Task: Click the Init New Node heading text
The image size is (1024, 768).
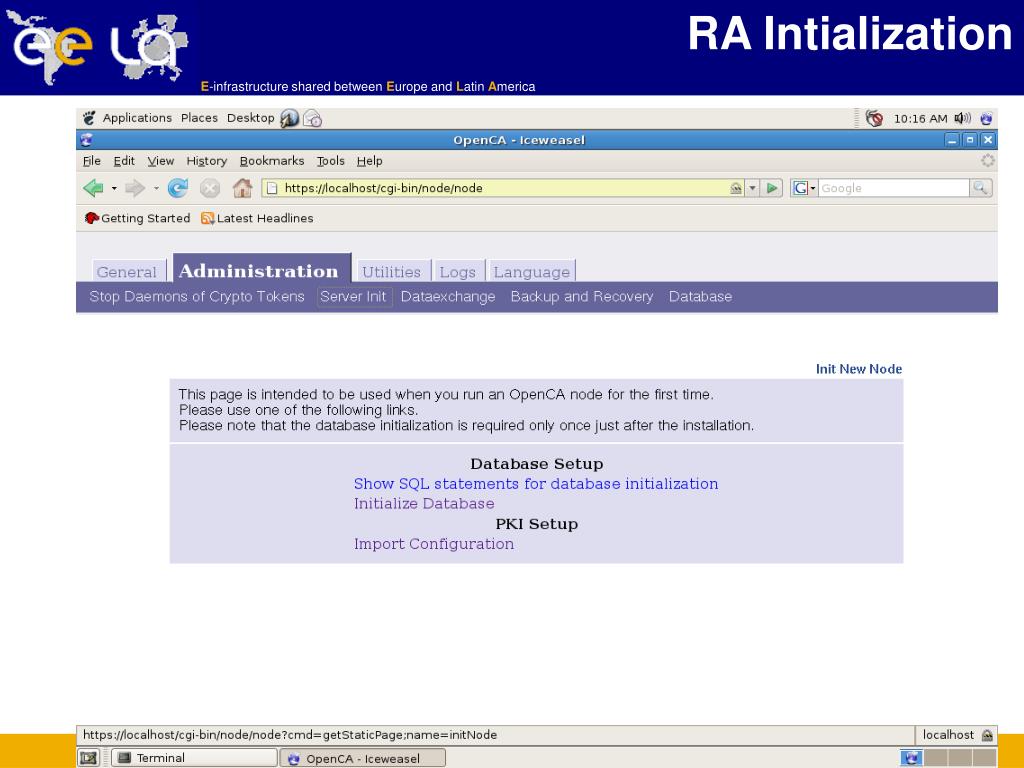Action: 859,369
